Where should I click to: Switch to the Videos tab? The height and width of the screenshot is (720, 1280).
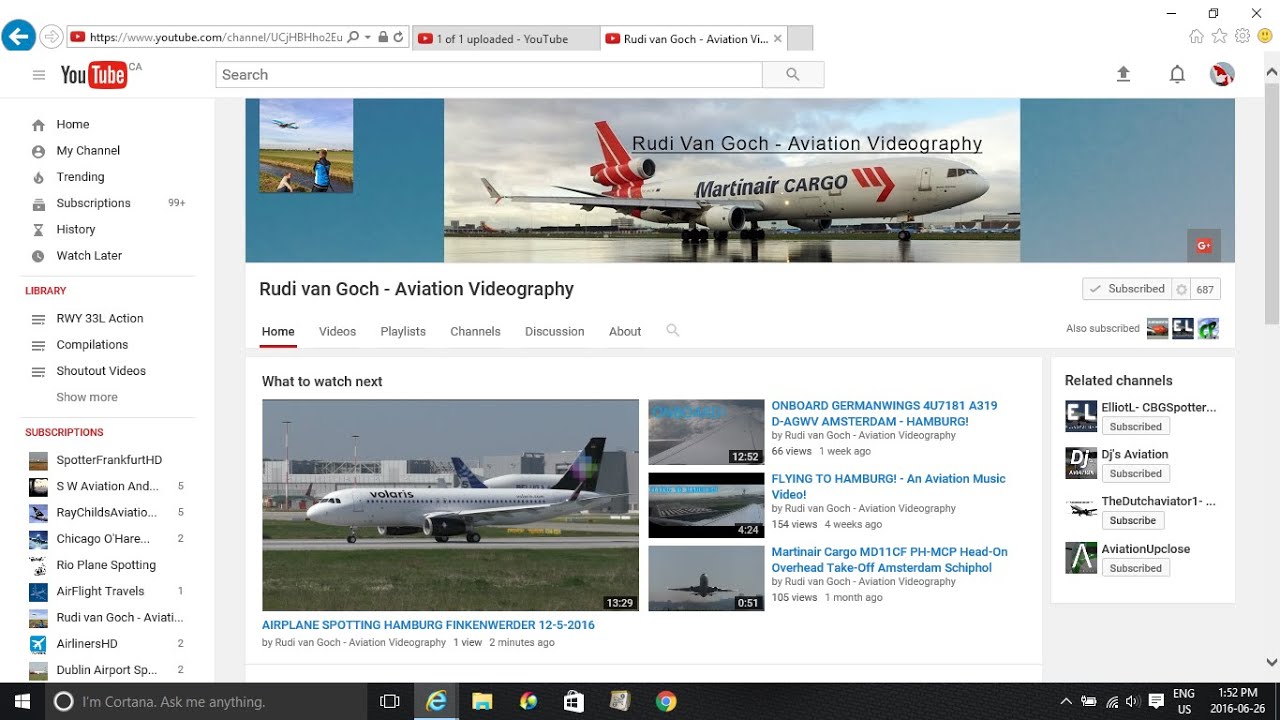click(337, 331)
